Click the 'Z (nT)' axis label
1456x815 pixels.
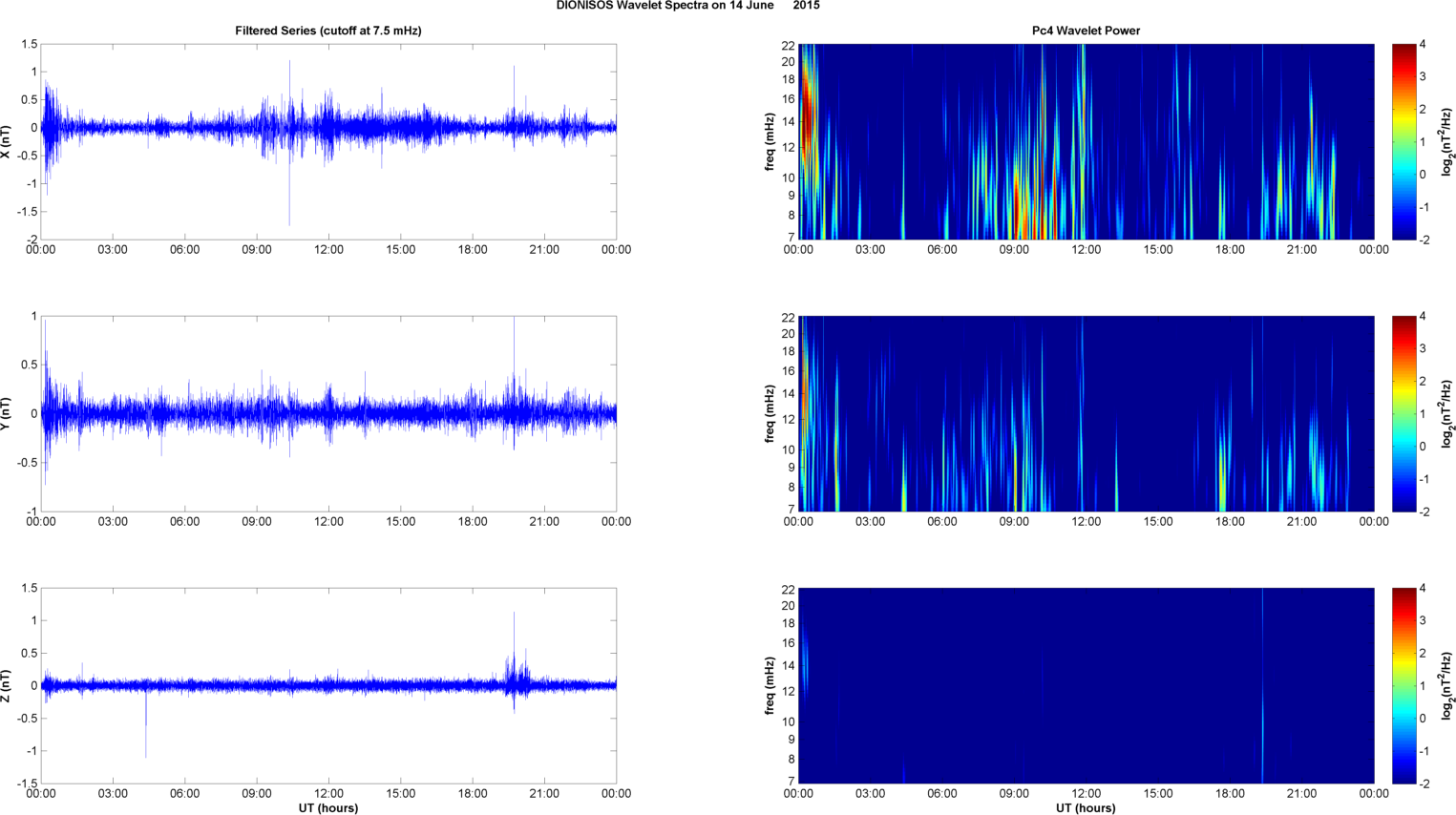pos(7,685)
